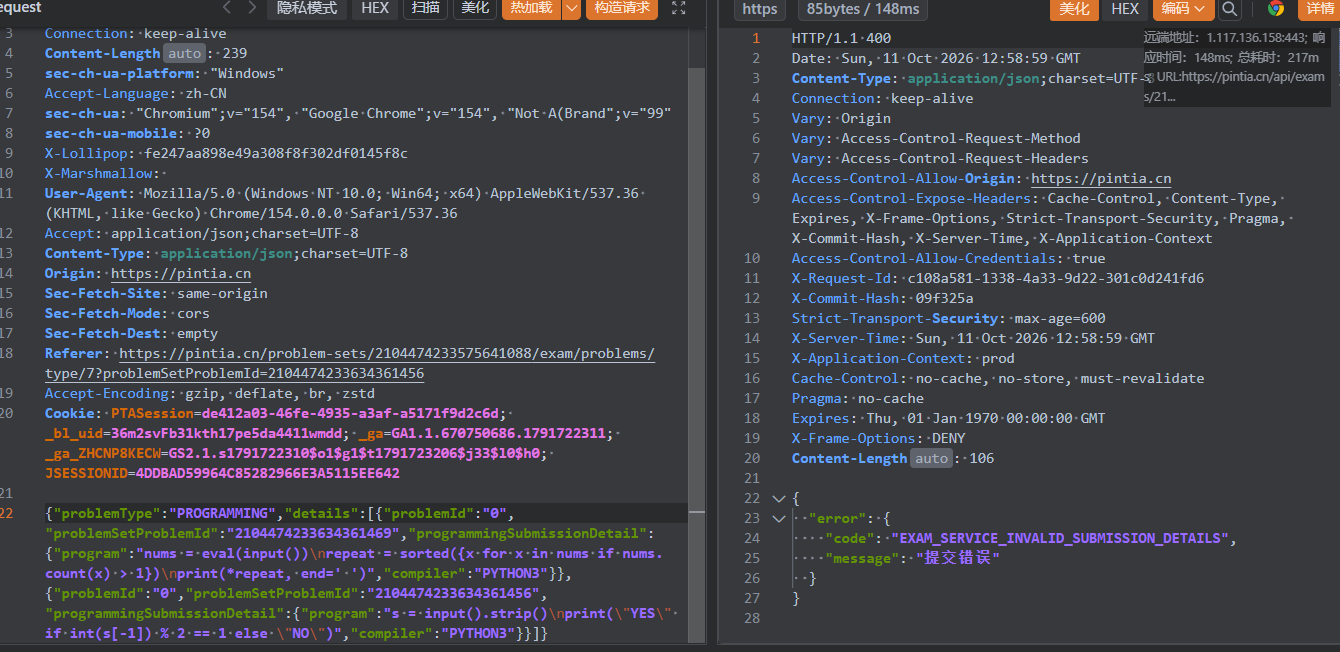Click the 提交错误 message value
The width and height of the screenshot is (1340, 652).
[957, 558]
